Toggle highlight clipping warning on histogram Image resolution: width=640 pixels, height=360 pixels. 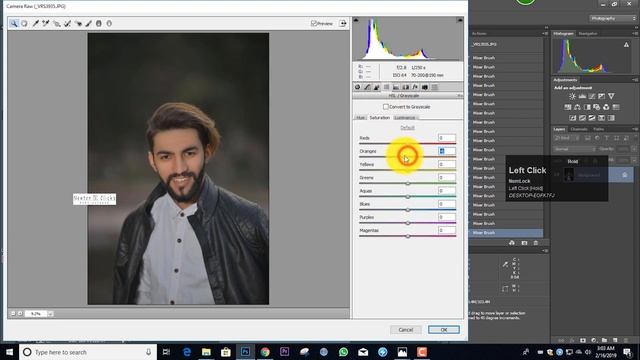pyautogui.click(x=460, y=20)
